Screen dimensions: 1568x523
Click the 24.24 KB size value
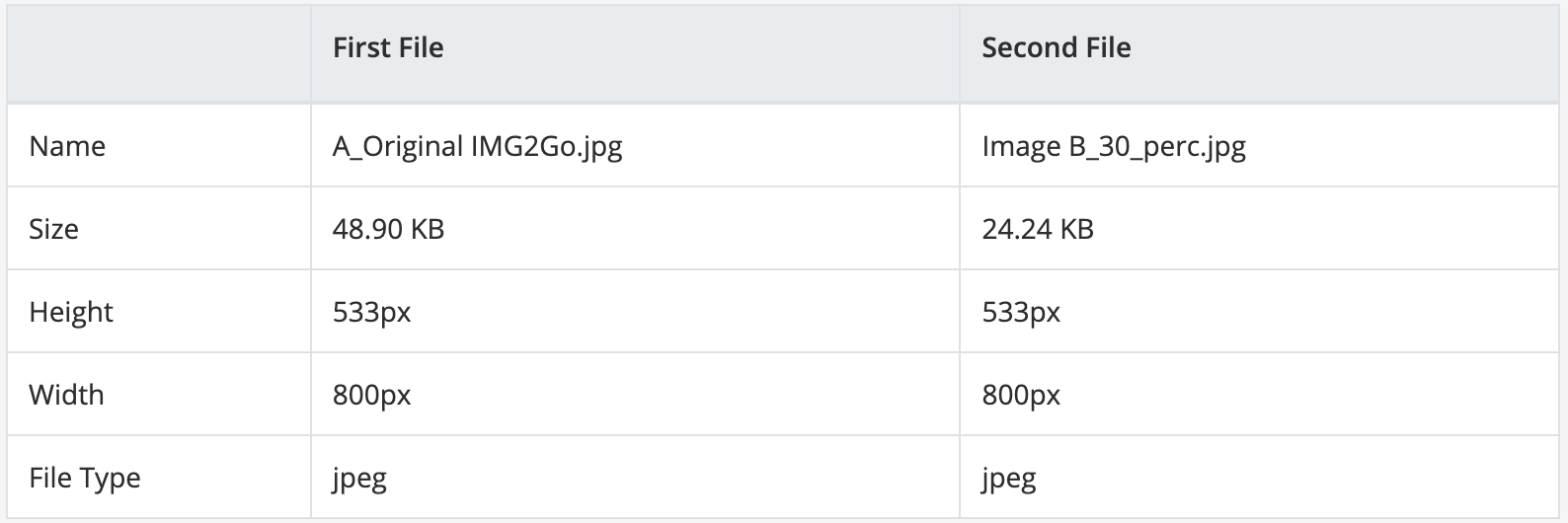1037,229
